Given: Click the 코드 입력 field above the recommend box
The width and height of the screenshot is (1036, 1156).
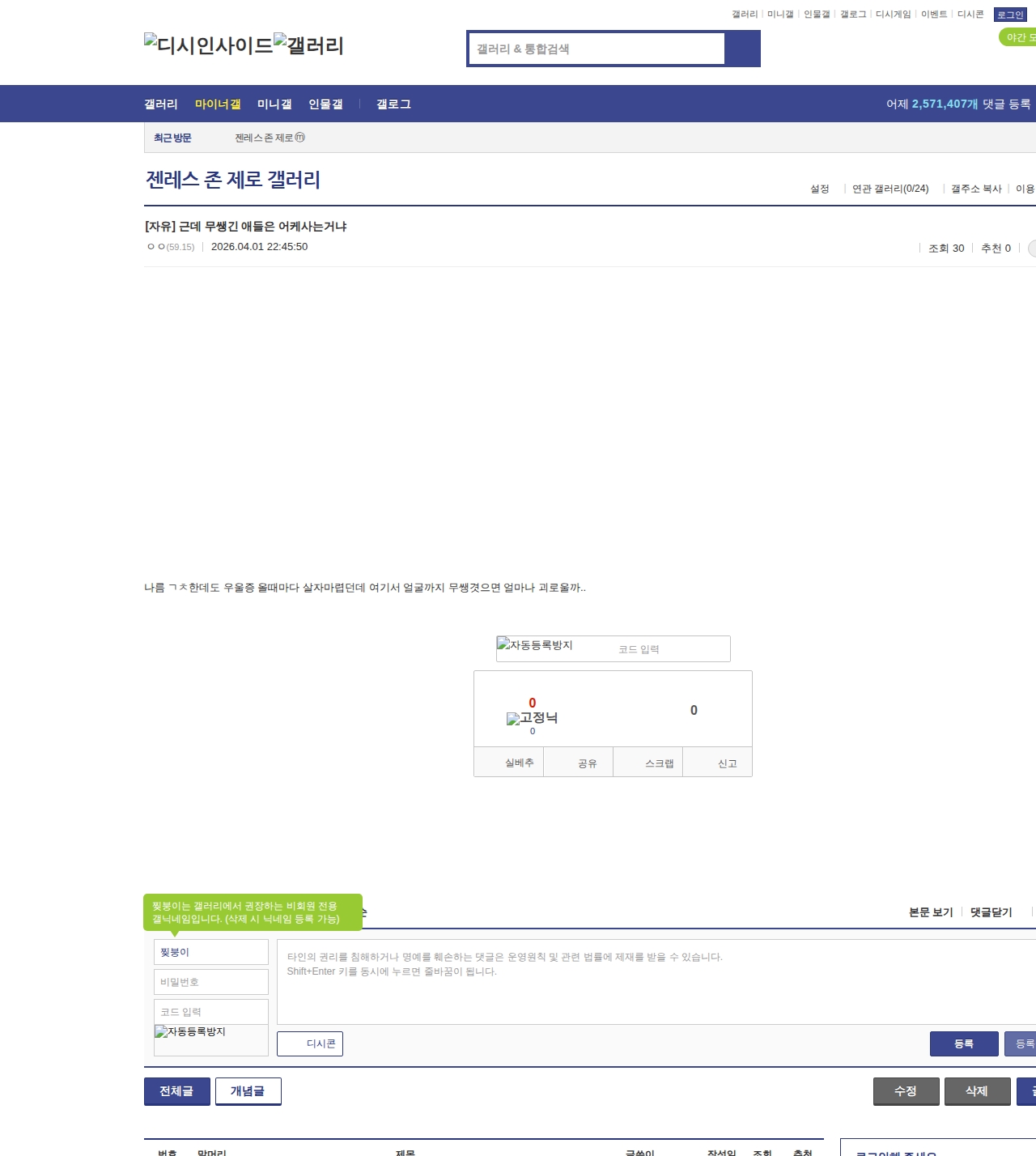Looking at the screenshot, I should click(671, 649).
